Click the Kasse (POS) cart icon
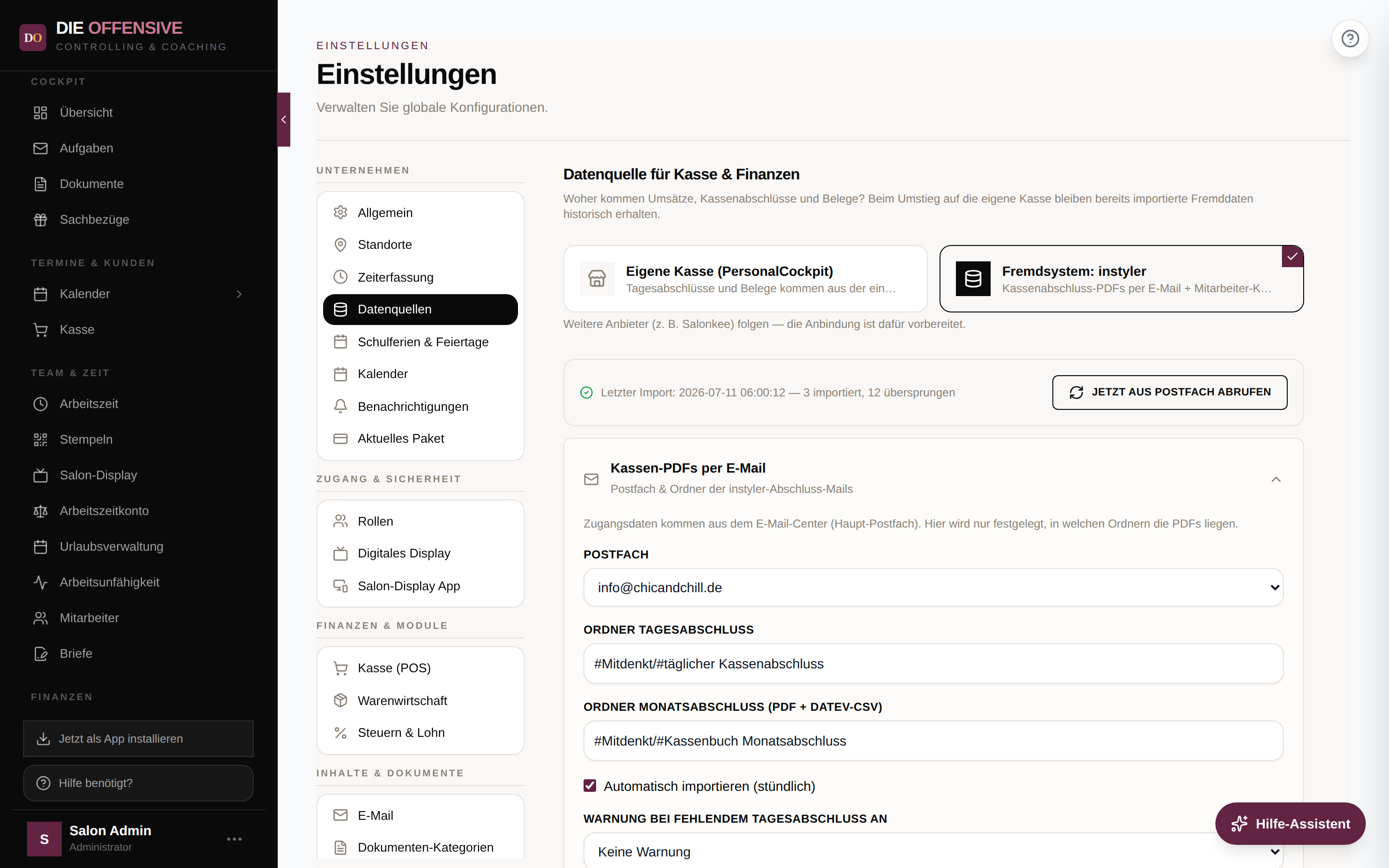This screenshot has height=868, width=1389. 340,668
